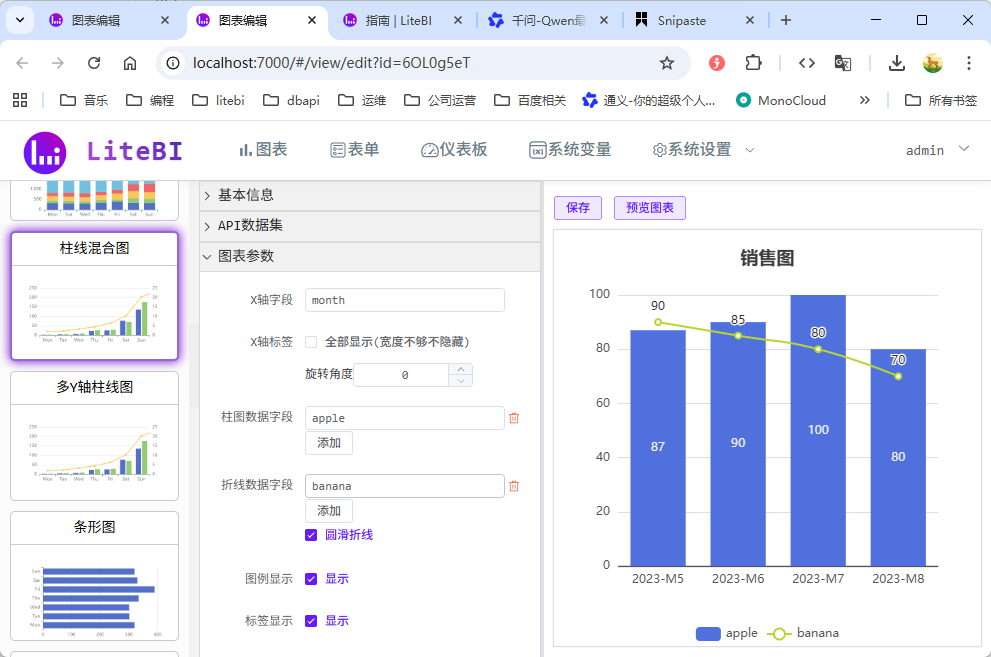
Task: Open the 系统变量 system variables icon
Action: [538, 149]
